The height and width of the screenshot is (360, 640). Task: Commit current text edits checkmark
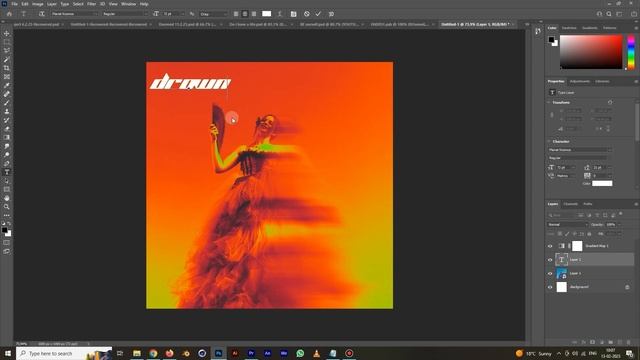pos(318,14)
